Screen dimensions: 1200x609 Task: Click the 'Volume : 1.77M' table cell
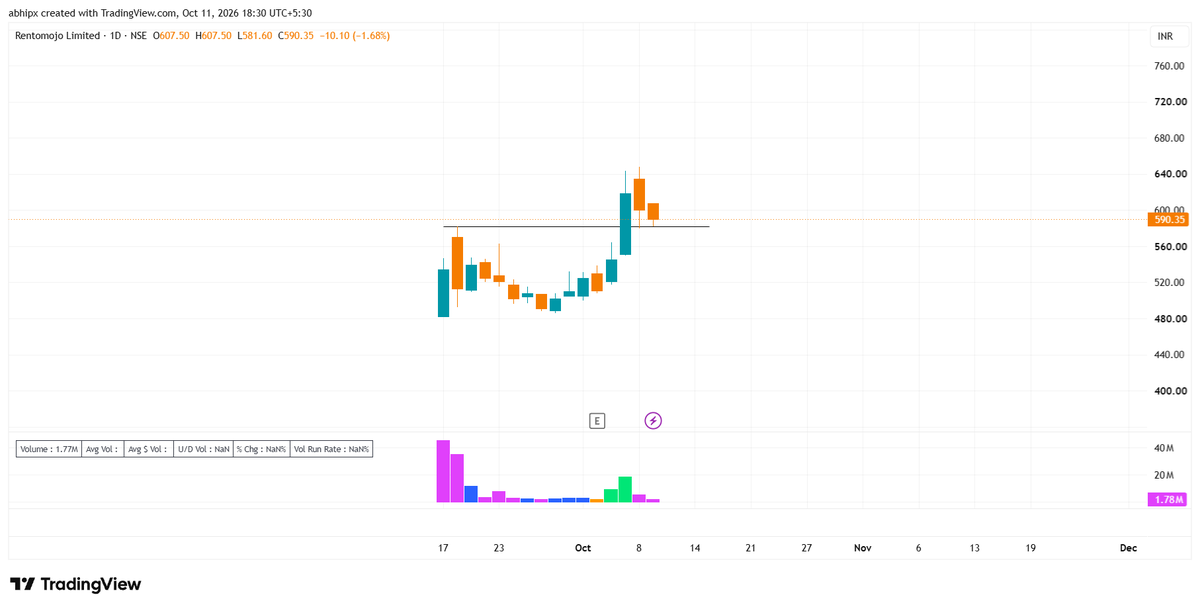tap(49, 449)
